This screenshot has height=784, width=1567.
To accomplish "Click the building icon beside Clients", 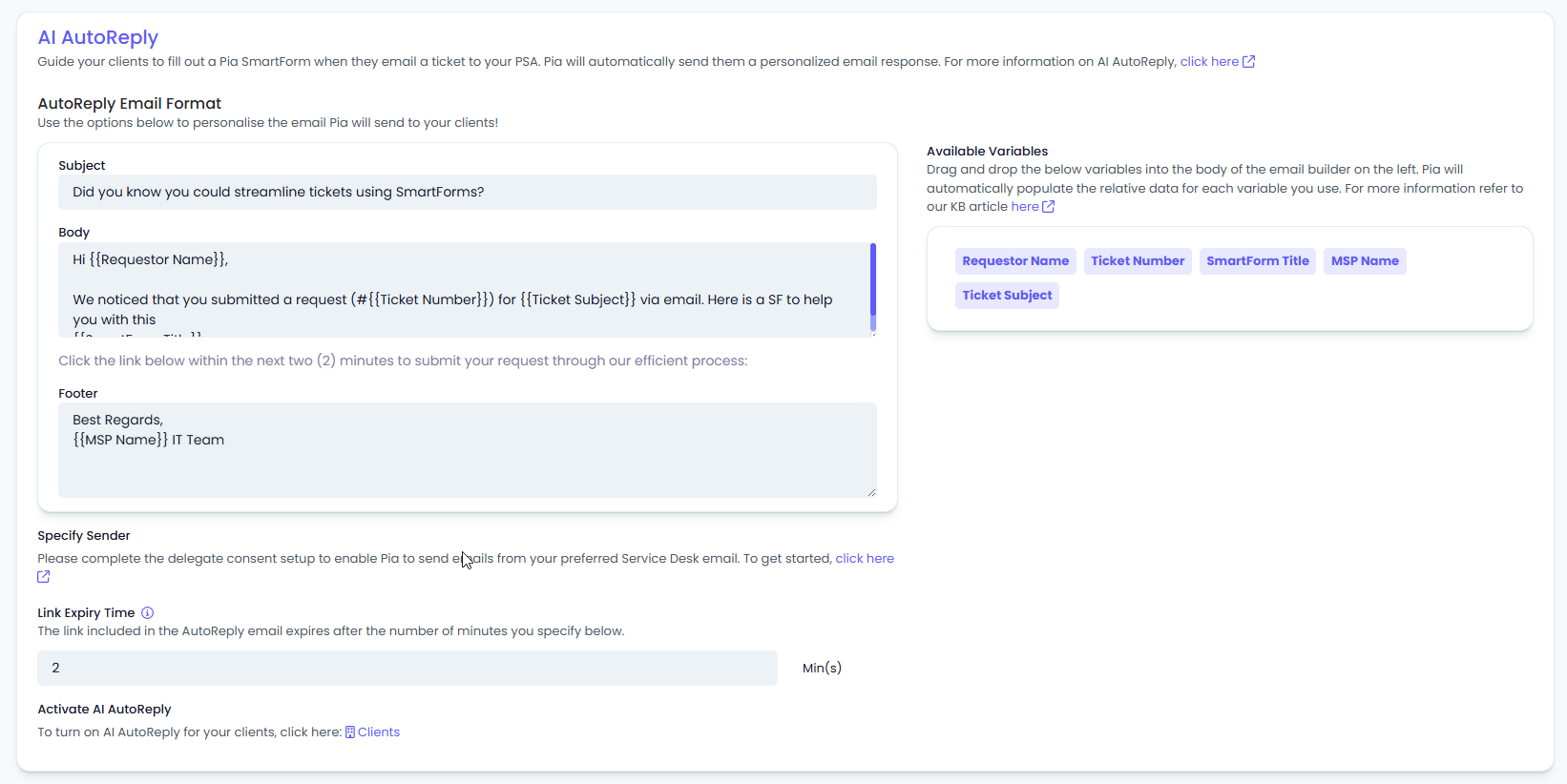I will 350,732.
